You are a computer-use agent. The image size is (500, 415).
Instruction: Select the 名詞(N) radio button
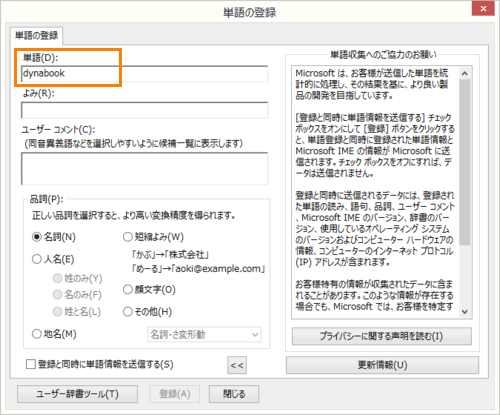pyautogui.click(x=36, y=237)
